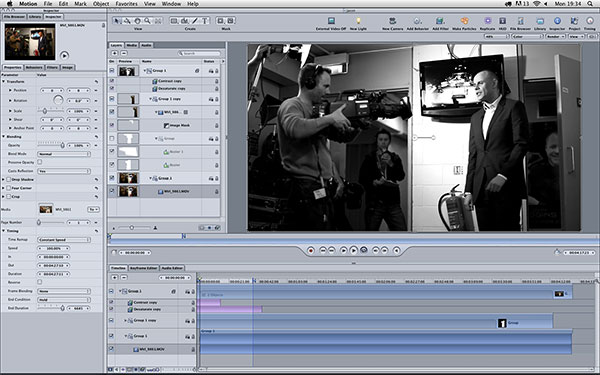Click the Make Particles icon

click(x=464, y=21)
